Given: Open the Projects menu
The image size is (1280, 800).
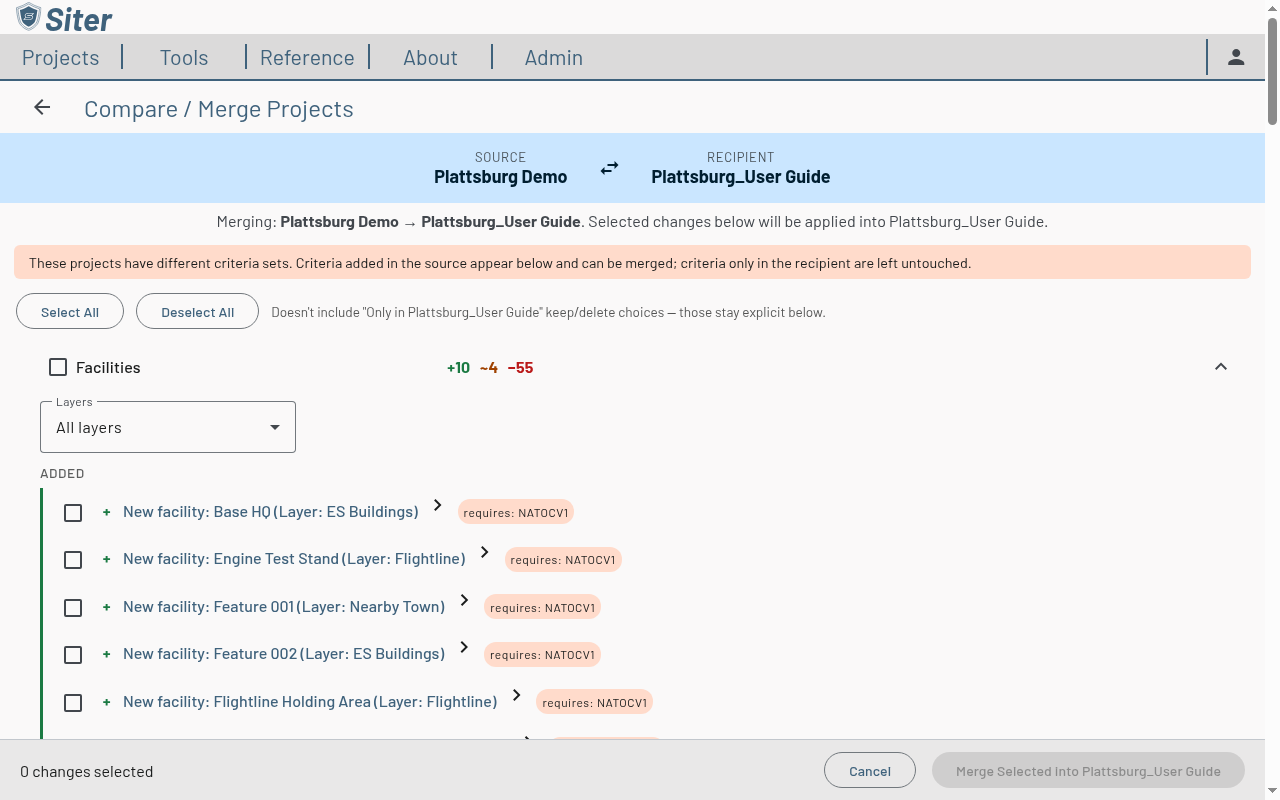Looking at the screenshot, I should click(x=61, y=57).
